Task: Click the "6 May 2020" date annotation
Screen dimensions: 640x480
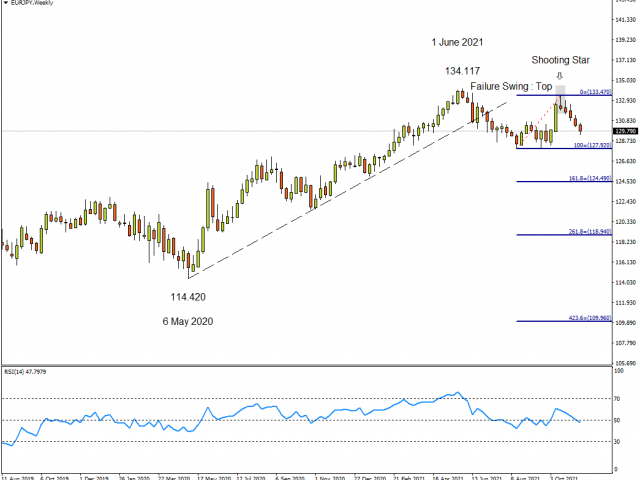Action: click(x=188, y=321)
